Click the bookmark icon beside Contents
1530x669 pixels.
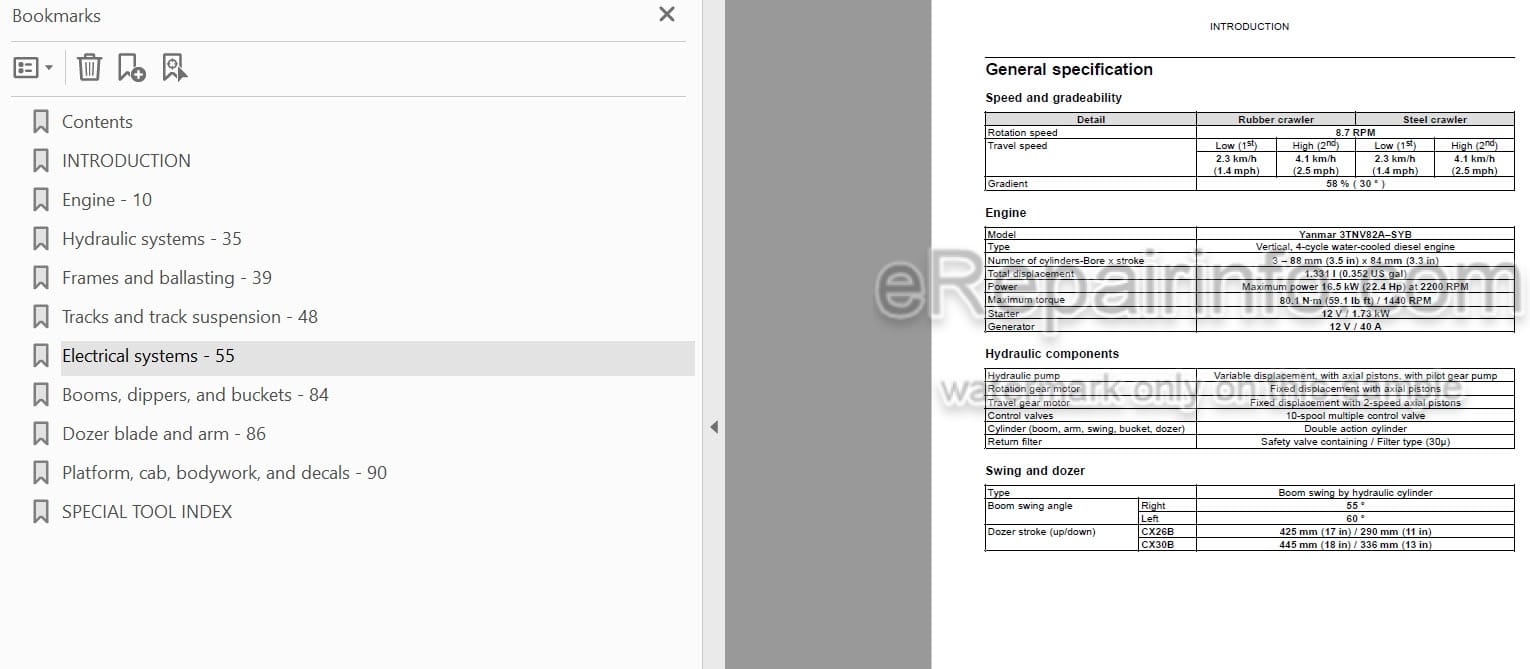[x=41, y=122]
